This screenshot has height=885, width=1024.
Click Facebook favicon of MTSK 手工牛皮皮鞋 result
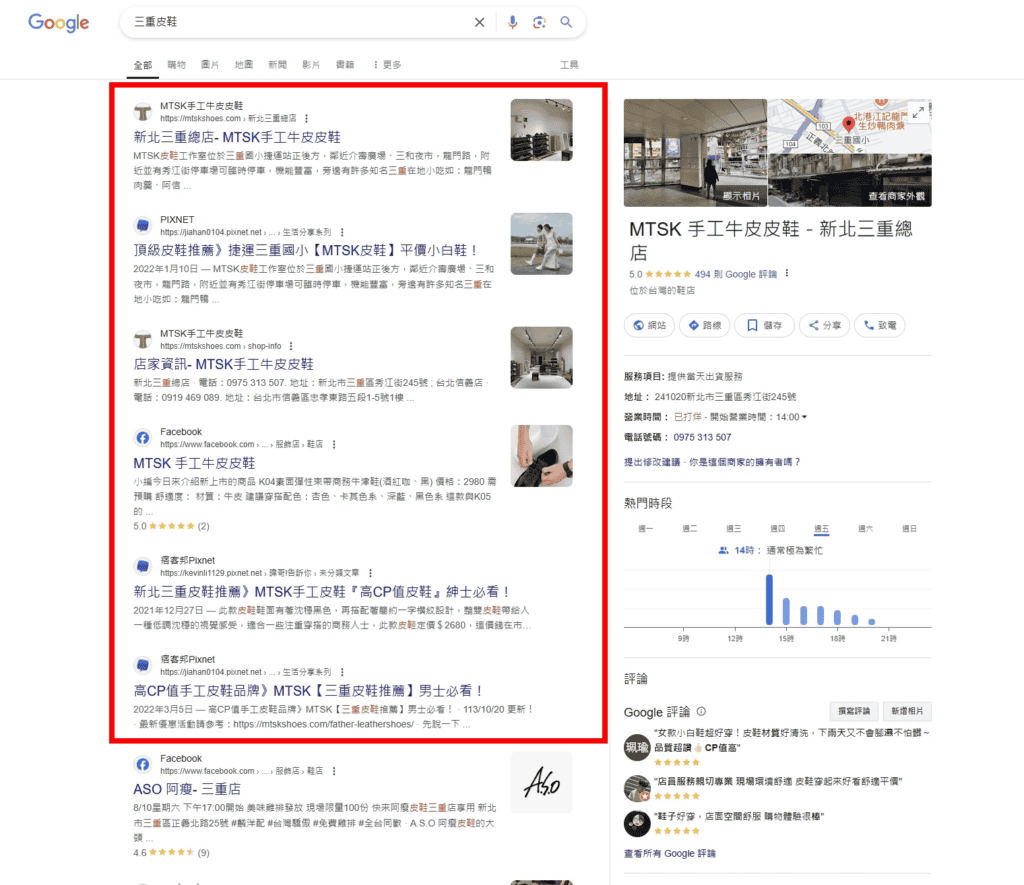(x=142, y=438)
